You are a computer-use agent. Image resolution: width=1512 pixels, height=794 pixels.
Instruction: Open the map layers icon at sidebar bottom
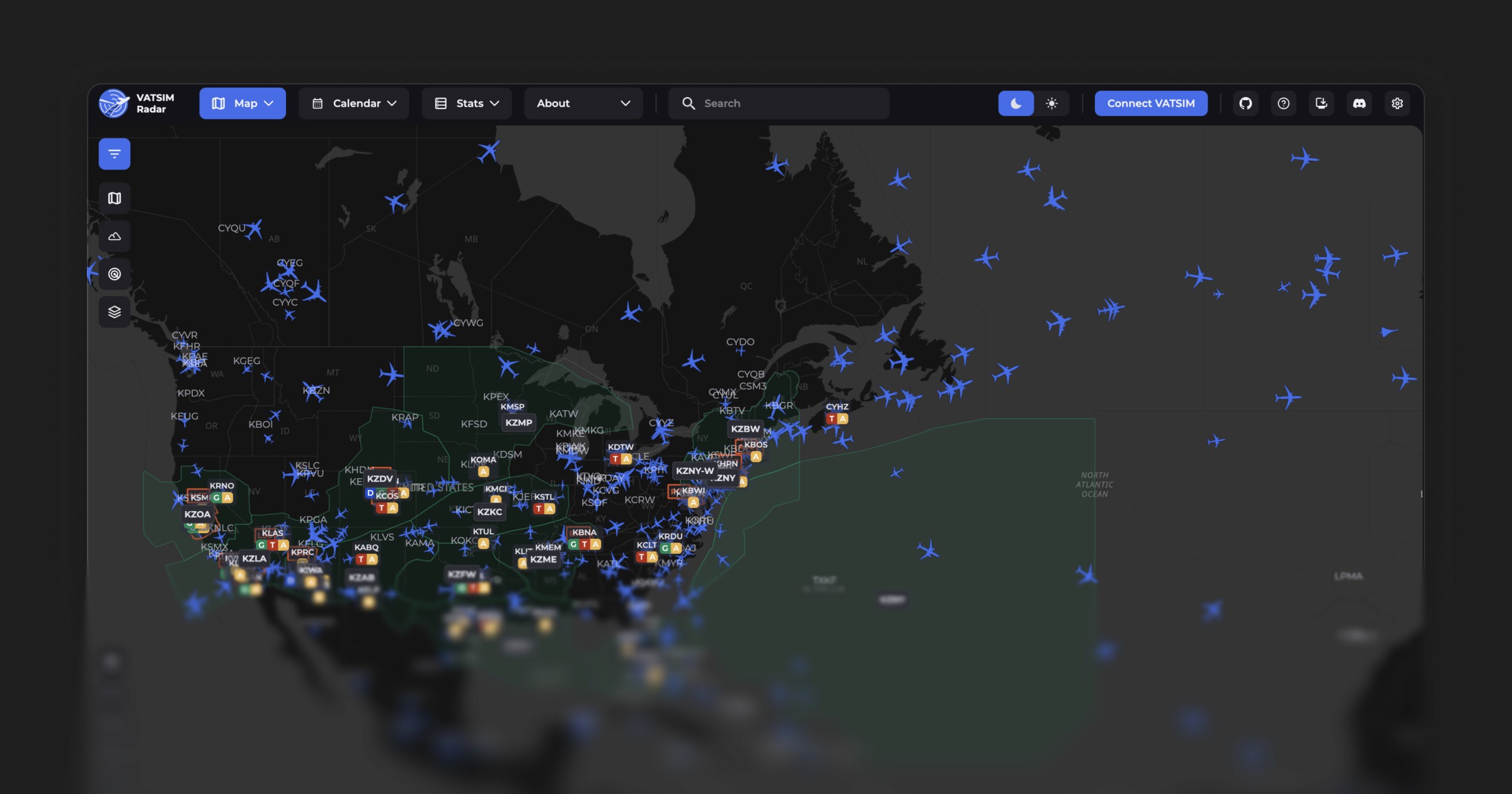pos(114,311)
